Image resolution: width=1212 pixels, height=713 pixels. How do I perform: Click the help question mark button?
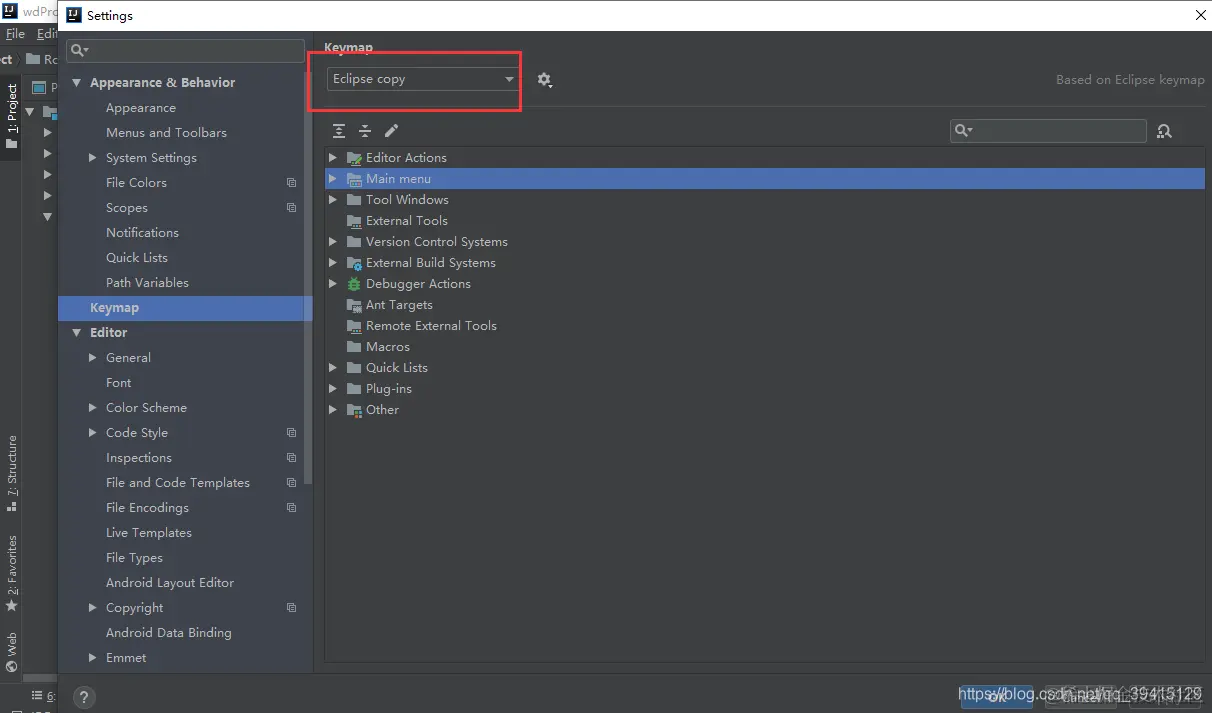pyautogui.click(x=84, y=698)
